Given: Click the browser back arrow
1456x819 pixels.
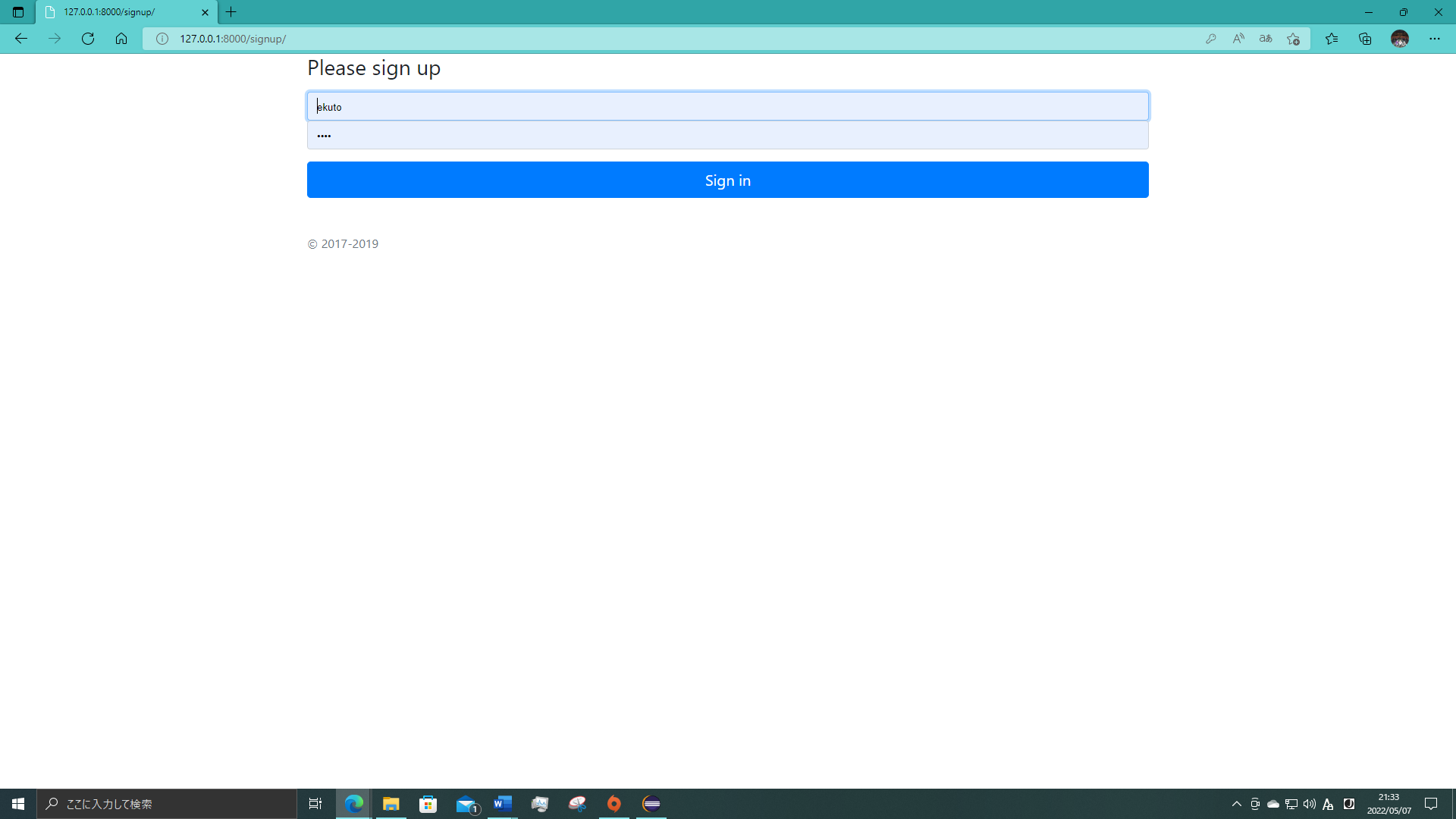Looking at the screenshot, I should tap(21, 39).
